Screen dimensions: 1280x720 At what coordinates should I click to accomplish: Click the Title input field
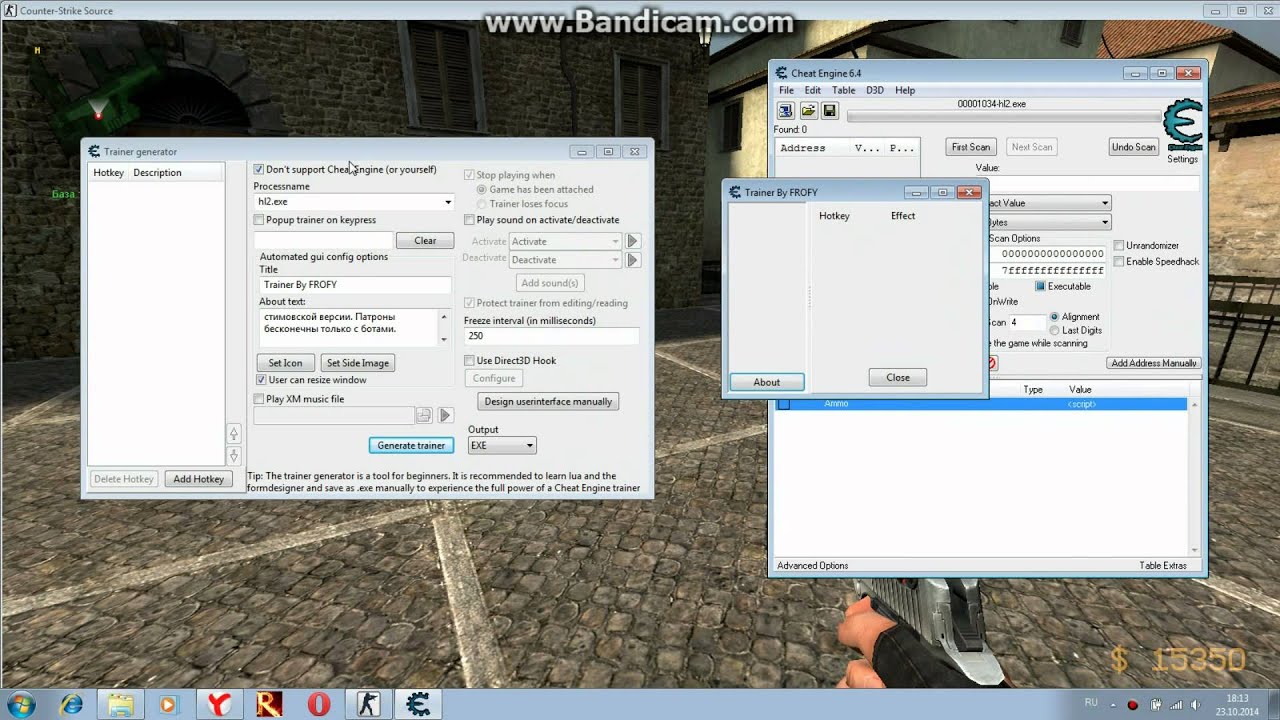click(354, 285)
